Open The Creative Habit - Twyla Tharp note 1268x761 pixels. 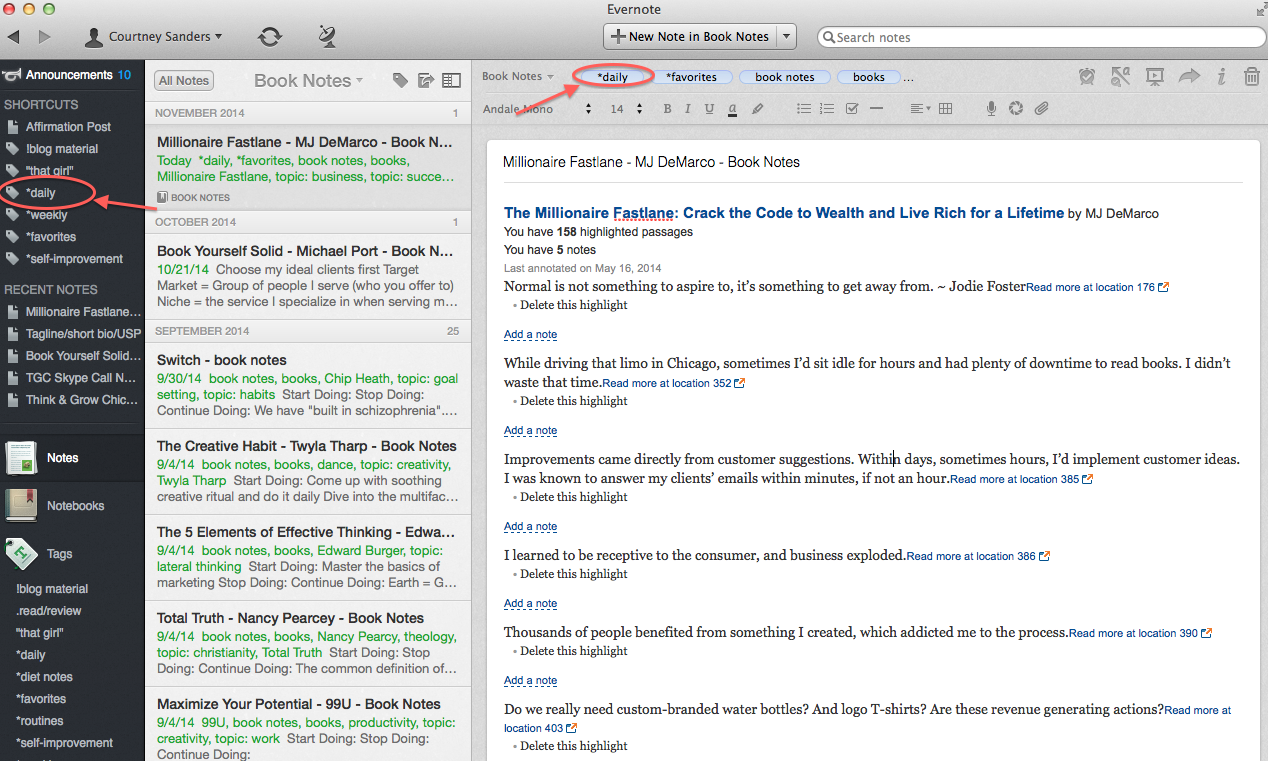pyautogui.click(x=308, y=470)
